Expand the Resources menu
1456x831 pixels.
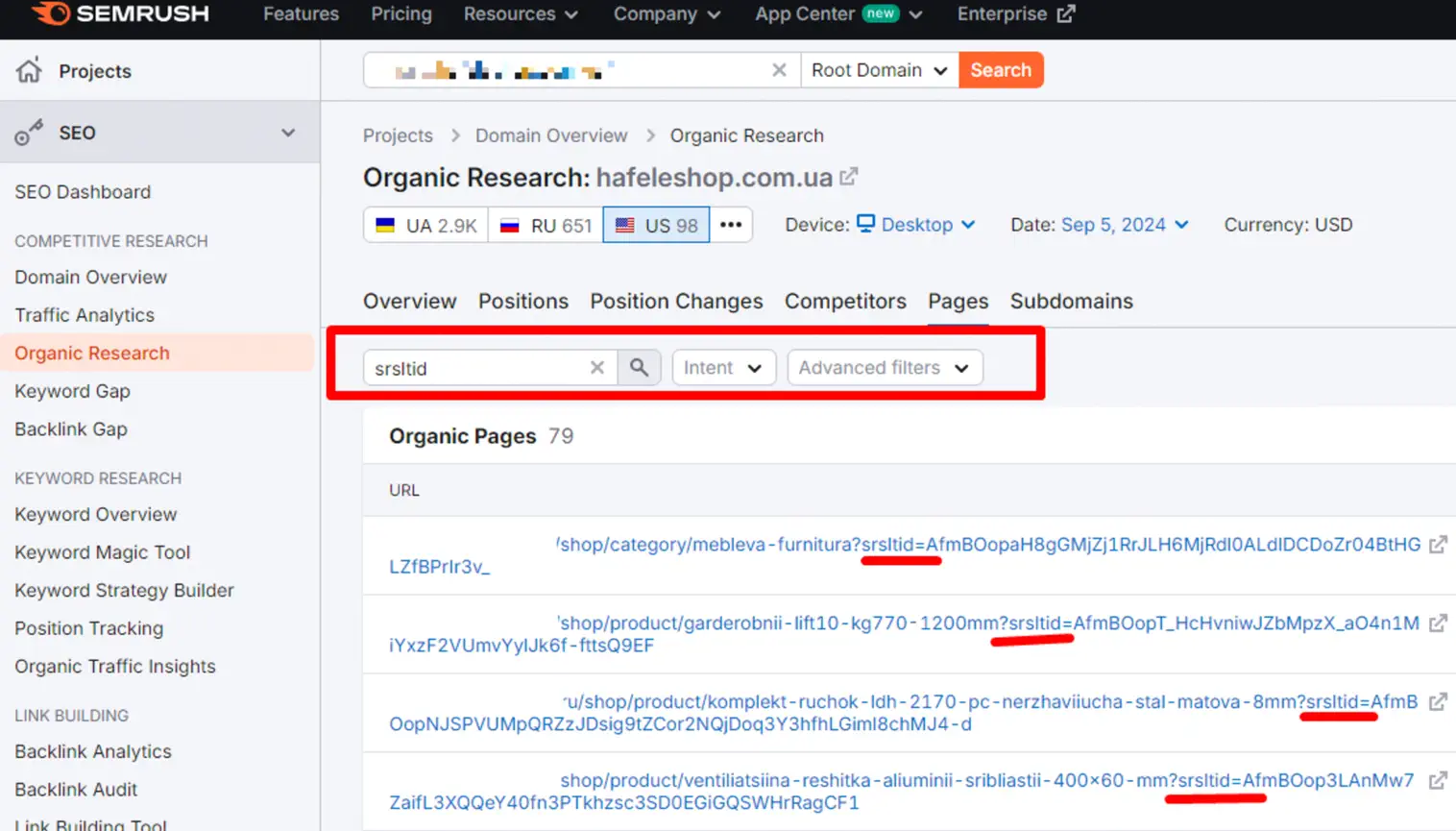pos(521,14)
